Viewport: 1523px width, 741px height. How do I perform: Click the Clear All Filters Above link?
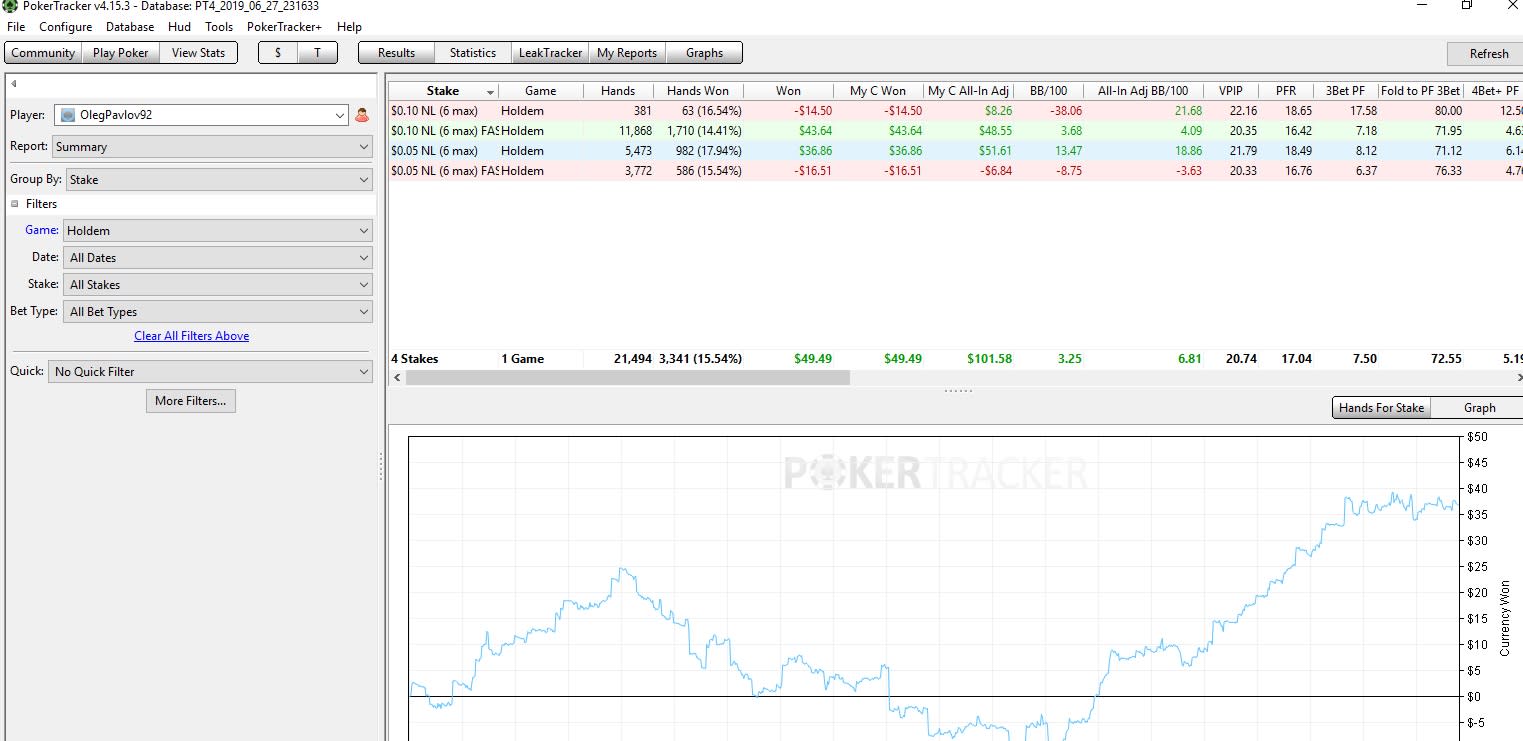point(192,336)
